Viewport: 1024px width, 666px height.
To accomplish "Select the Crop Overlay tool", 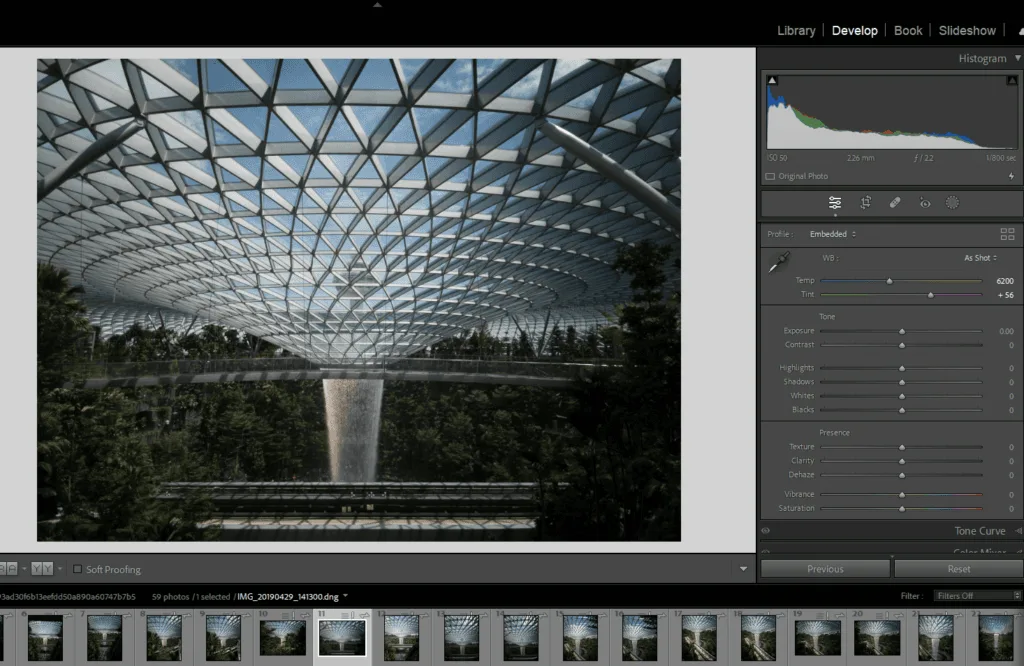I will 865,203.
